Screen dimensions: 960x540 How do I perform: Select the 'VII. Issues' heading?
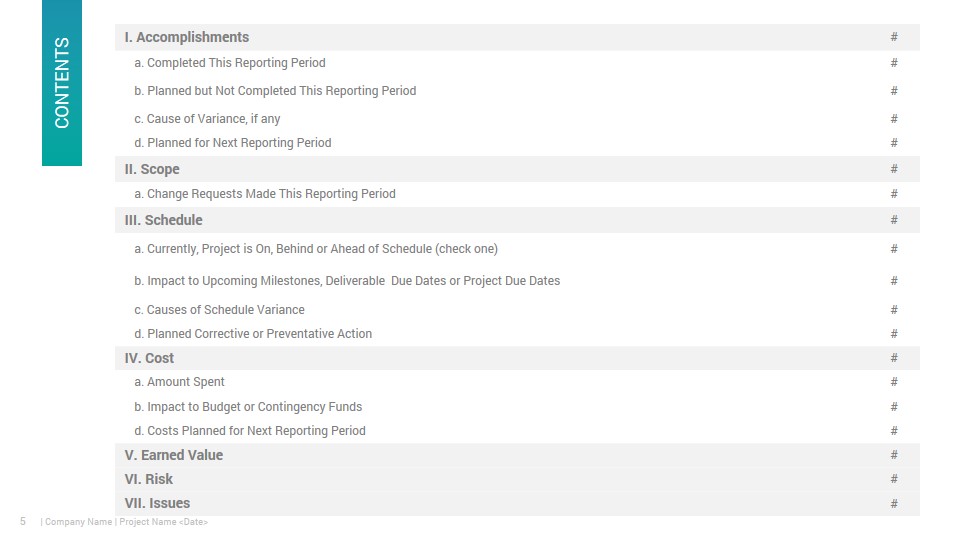coord(157,503)
